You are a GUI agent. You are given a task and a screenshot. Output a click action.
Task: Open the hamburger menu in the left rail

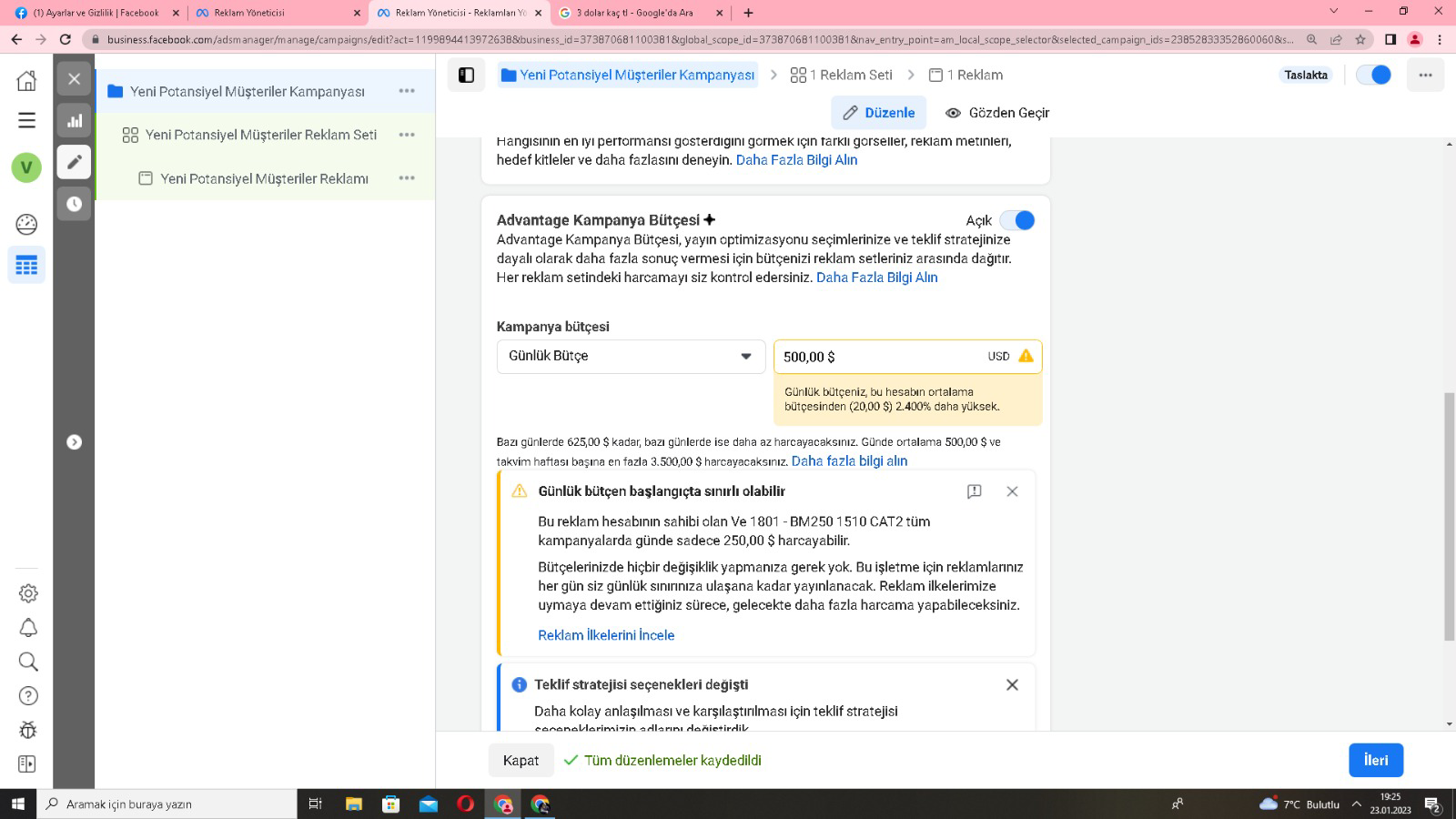click(26, 120)
